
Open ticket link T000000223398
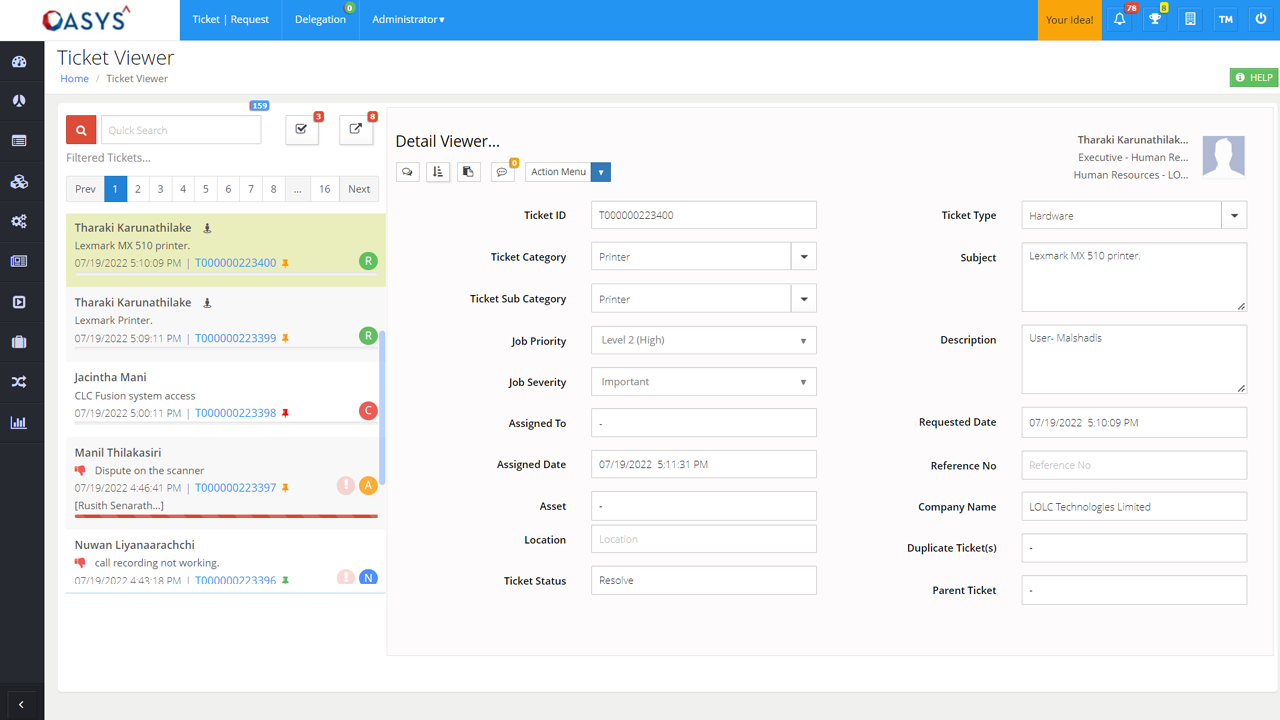coord(235,413)
